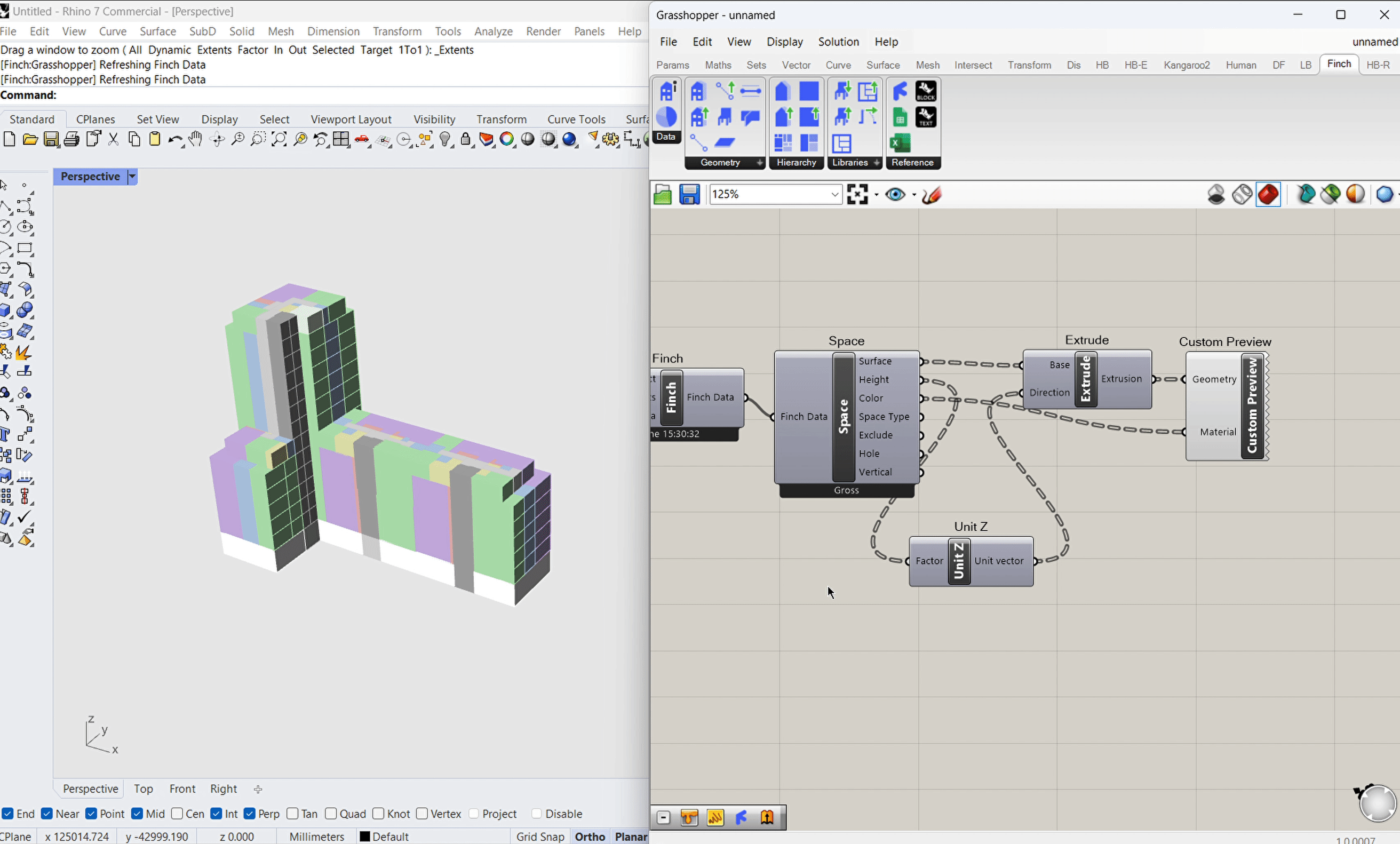The image size is (1400, 844).
Task: Open the 125% zoom level dropdown
Action: coord(834,195)
